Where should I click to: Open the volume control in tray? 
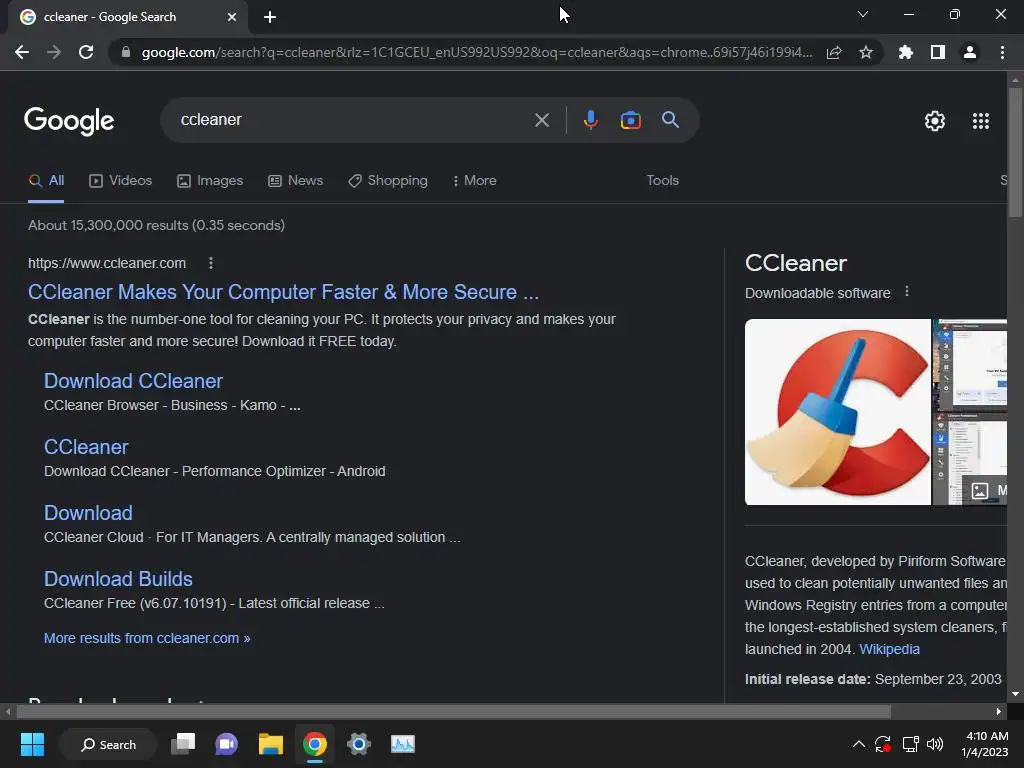(935, 744)
